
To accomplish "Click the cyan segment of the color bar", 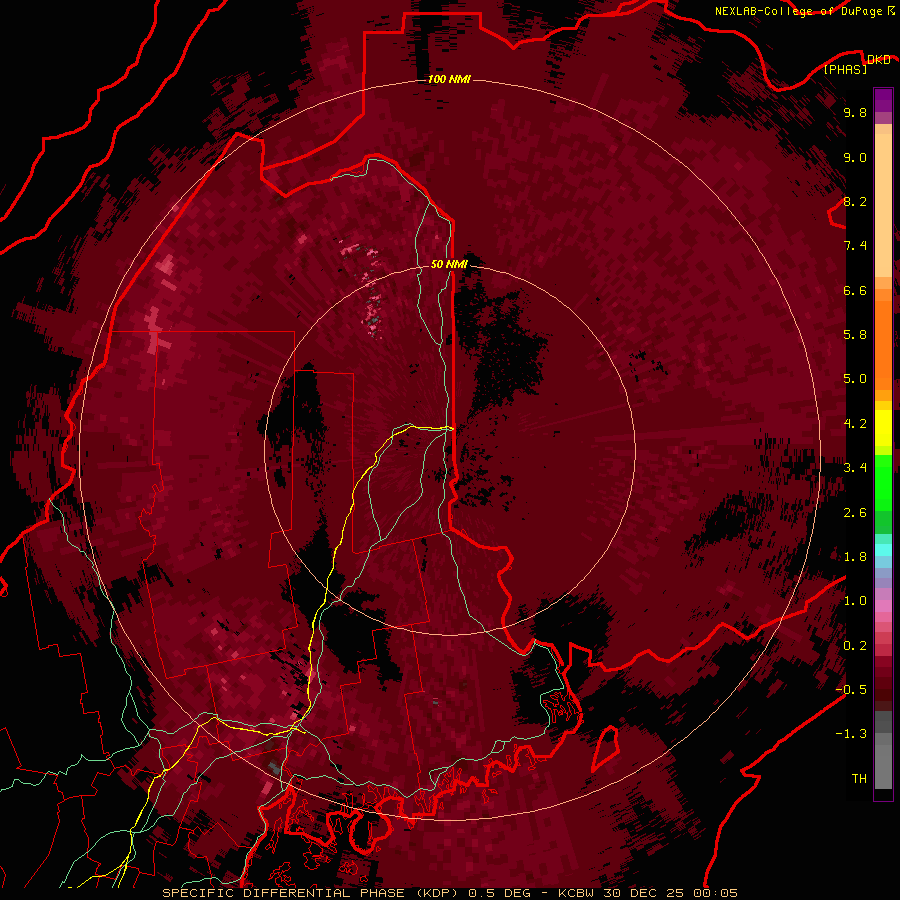I will 883,550.
